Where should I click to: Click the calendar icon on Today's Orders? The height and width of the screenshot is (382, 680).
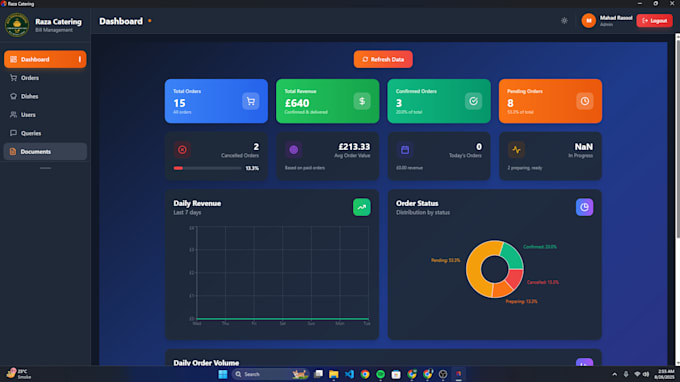(405, 150)
